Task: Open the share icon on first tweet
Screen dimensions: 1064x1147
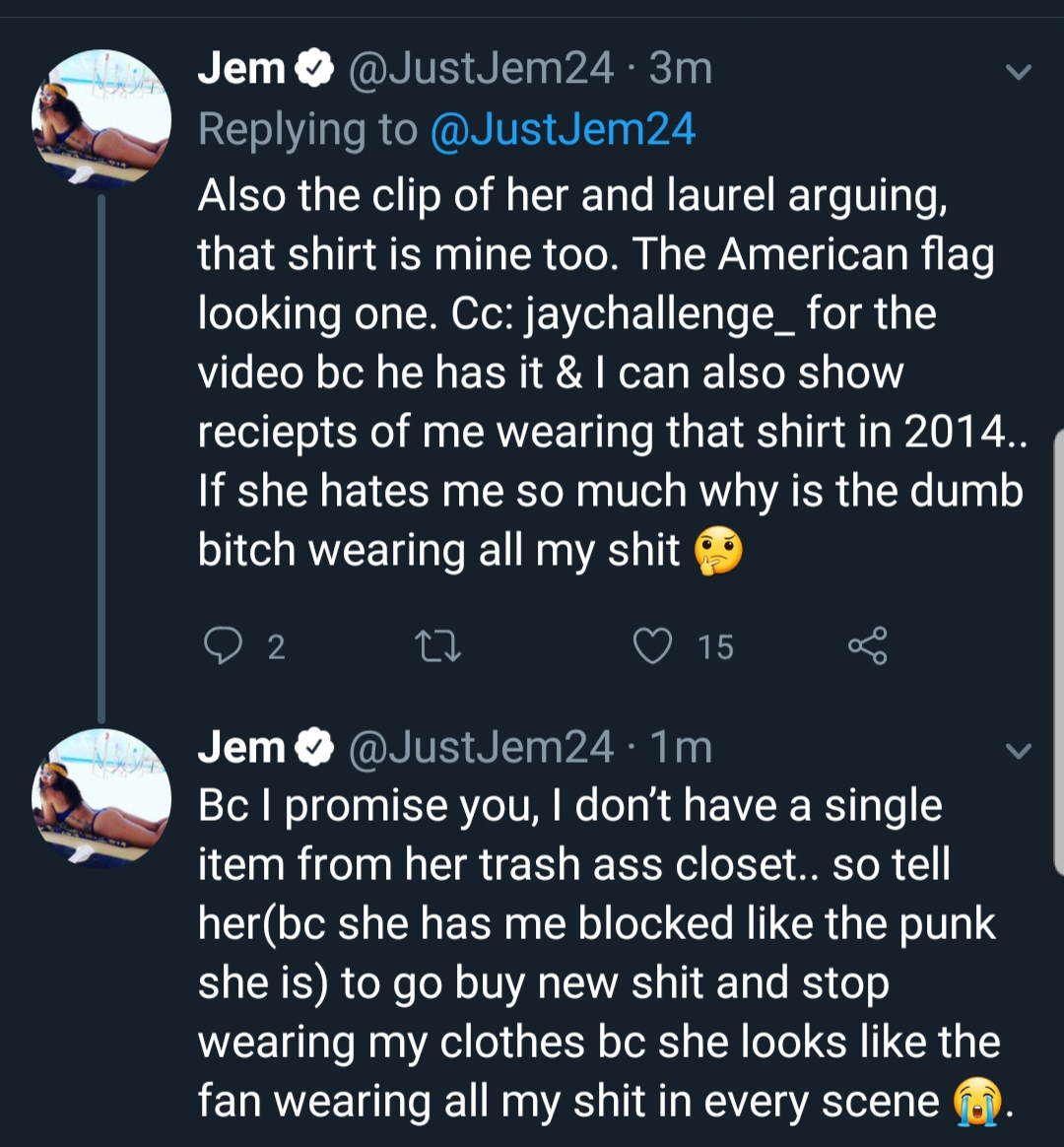Action: pos(867,645)
